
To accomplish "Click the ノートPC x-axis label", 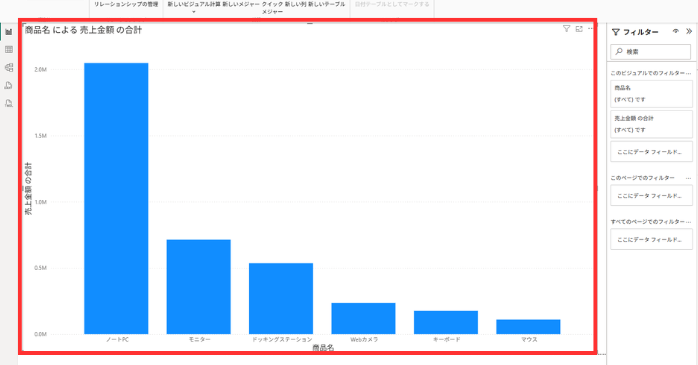I will [x=117, y=340].
